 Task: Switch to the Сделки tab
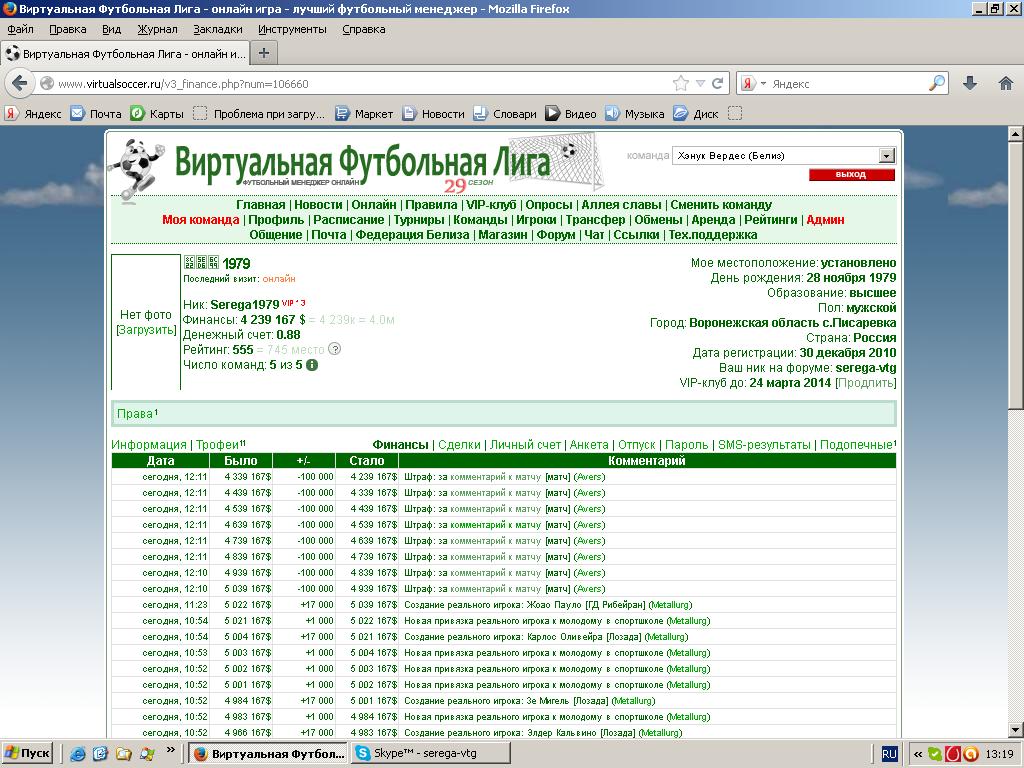point(459,445)
